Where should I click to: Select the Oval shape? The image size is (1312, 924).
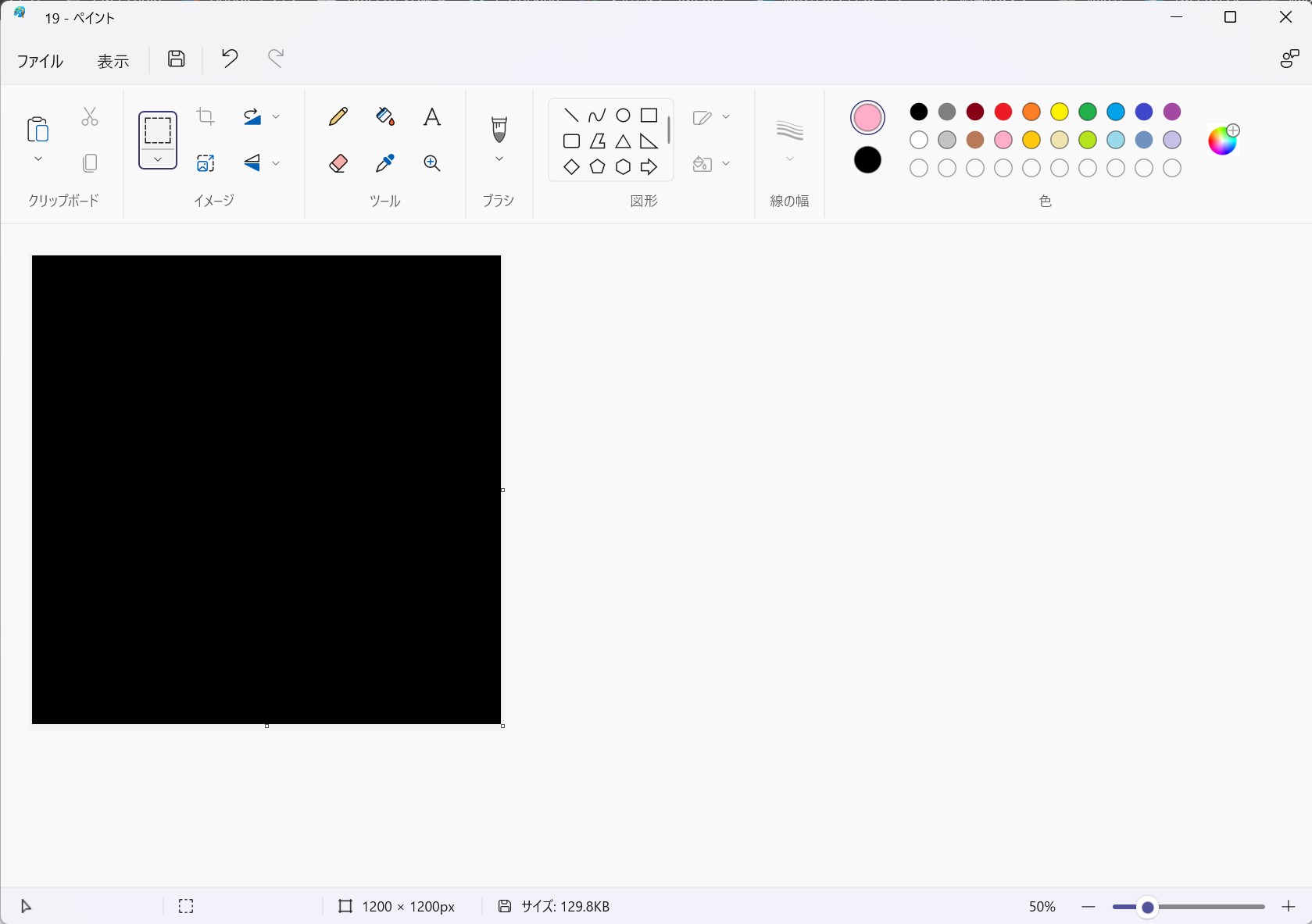point(623,115)
